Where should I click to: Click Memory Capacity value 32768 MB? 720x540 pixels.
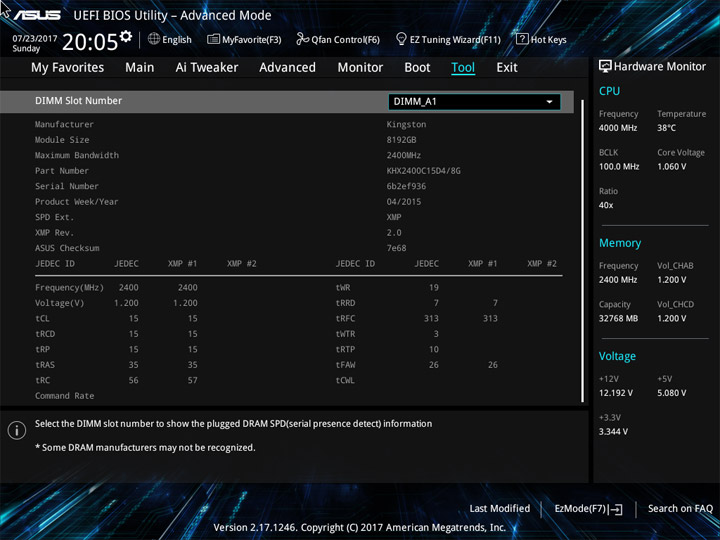[x=618, y=318]
